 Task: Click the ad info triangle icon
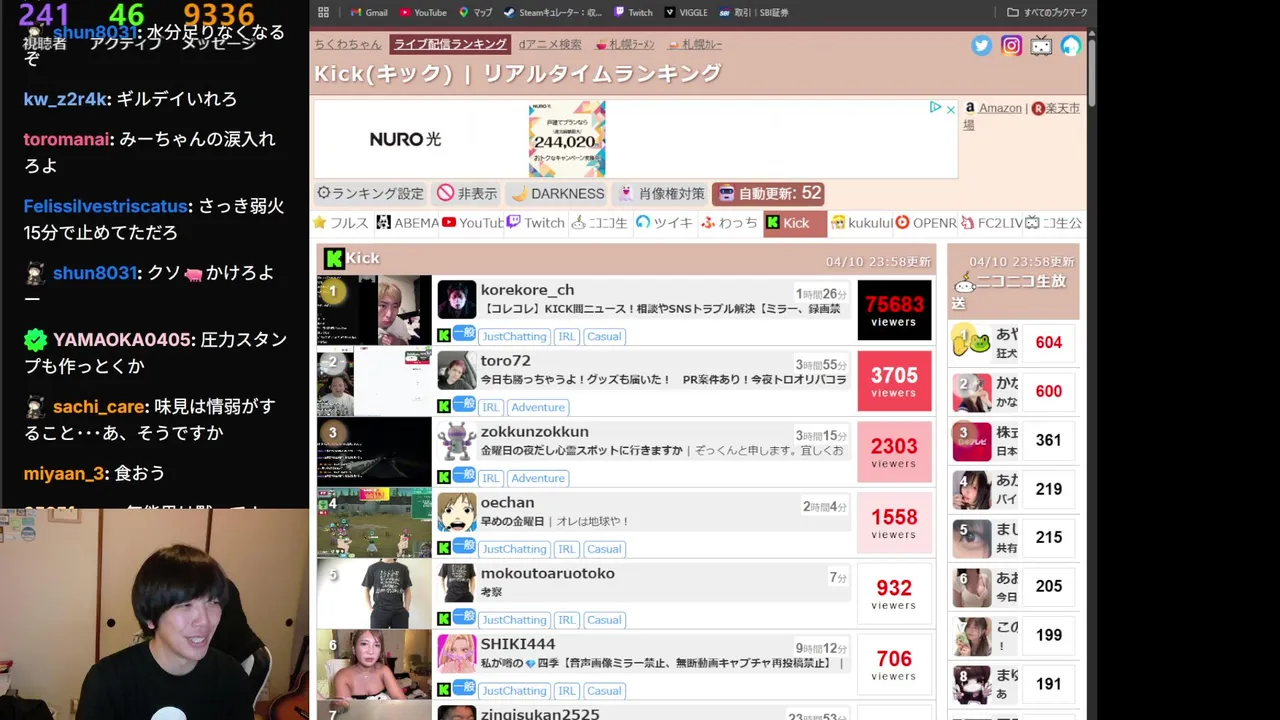(935, 108)
